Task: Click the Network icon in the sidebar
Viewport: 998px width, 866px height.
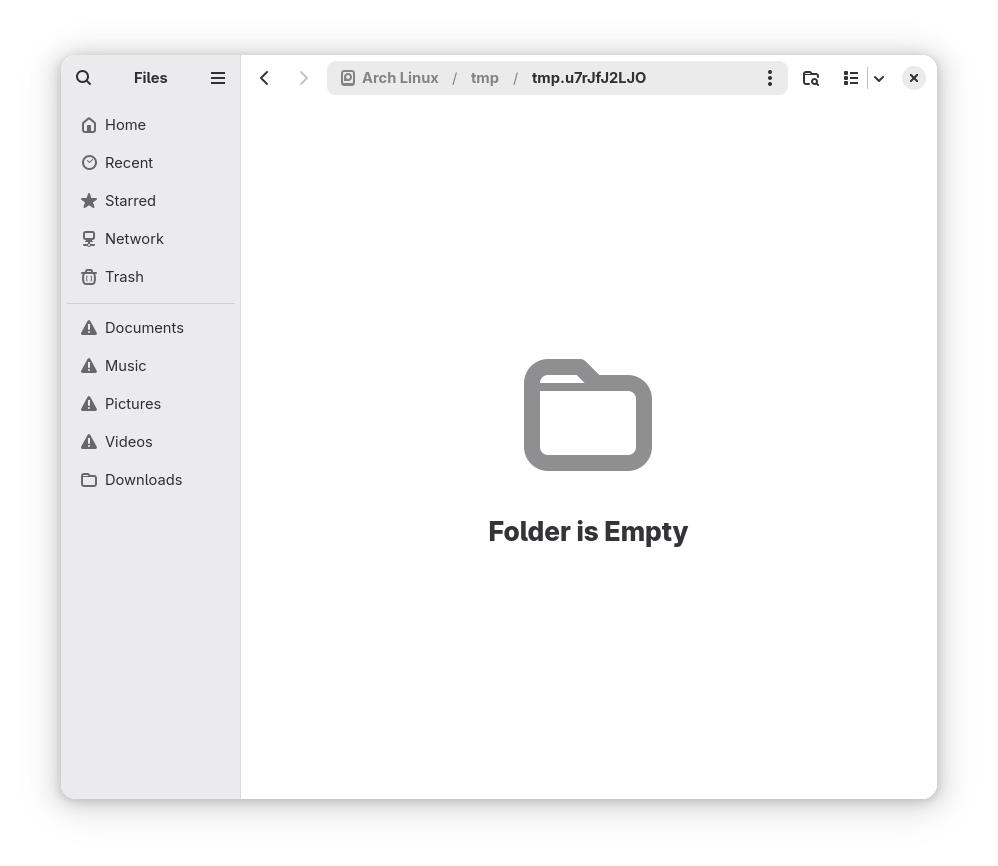Action: pyautogui.click(x=89, y=239)
